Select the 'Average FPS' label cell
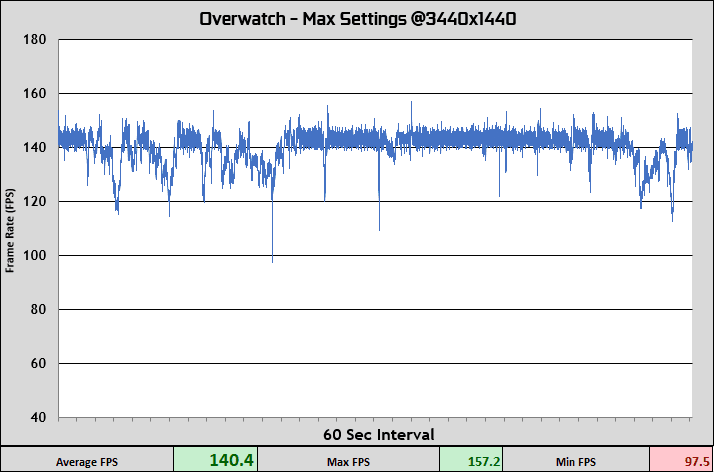The width and height of the screenshot is (714, 472). point(87,460)
